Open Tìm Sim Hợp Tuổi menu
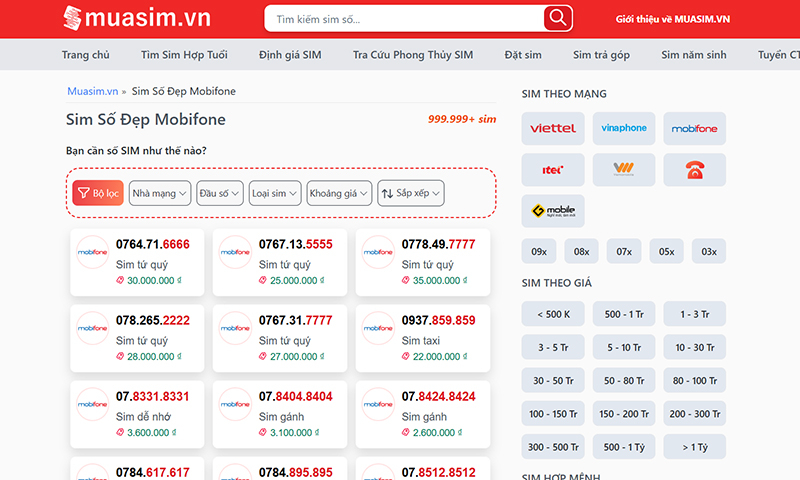The width and height of the screenshot is (800, 480). tap(184, 55)
